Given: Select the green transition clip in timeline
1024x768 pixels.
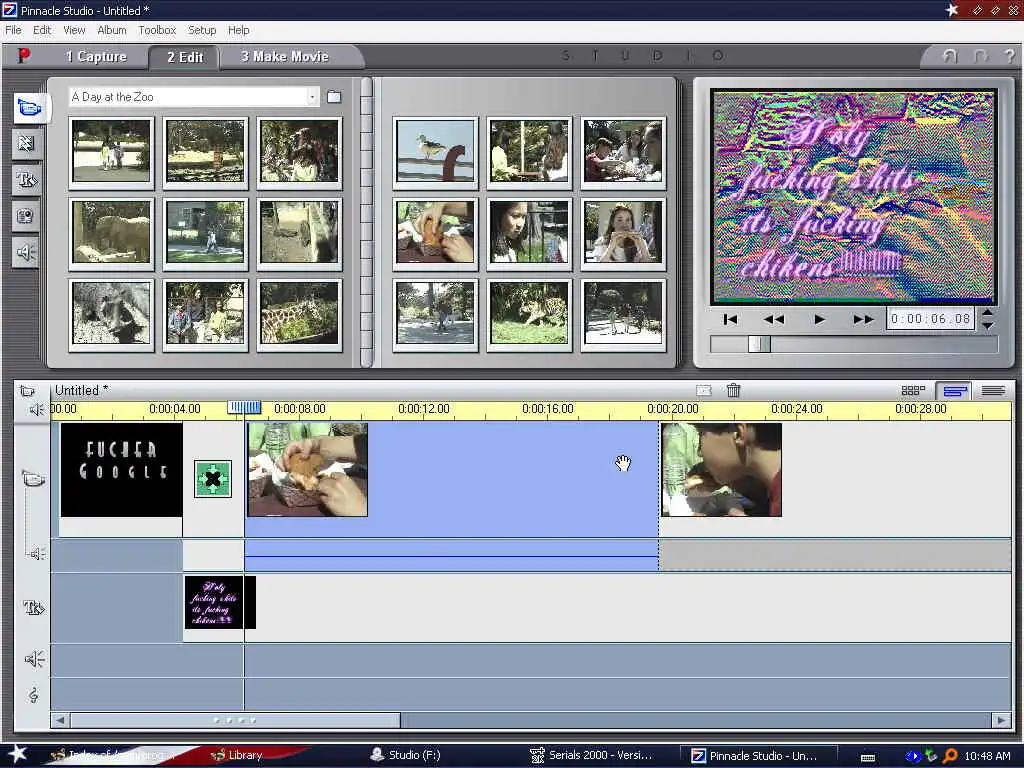Looking at the screenshot, I should [213, 479].
